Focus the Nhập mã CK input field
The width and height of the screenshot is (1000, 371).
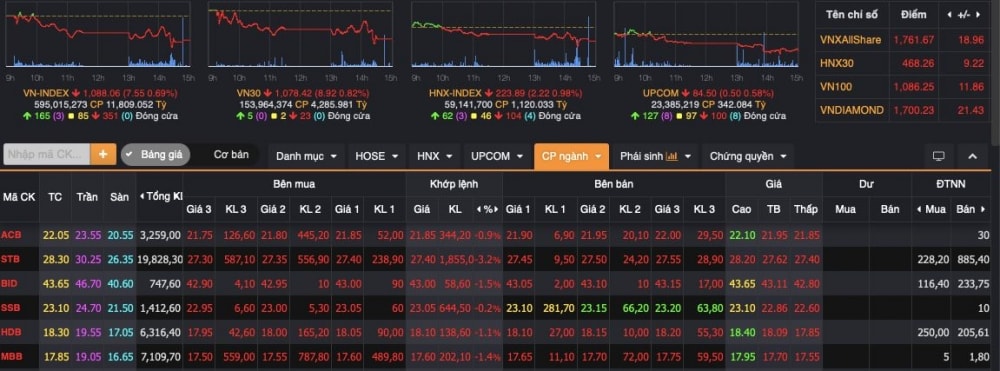pyautogui.click(x=47, y=154)
